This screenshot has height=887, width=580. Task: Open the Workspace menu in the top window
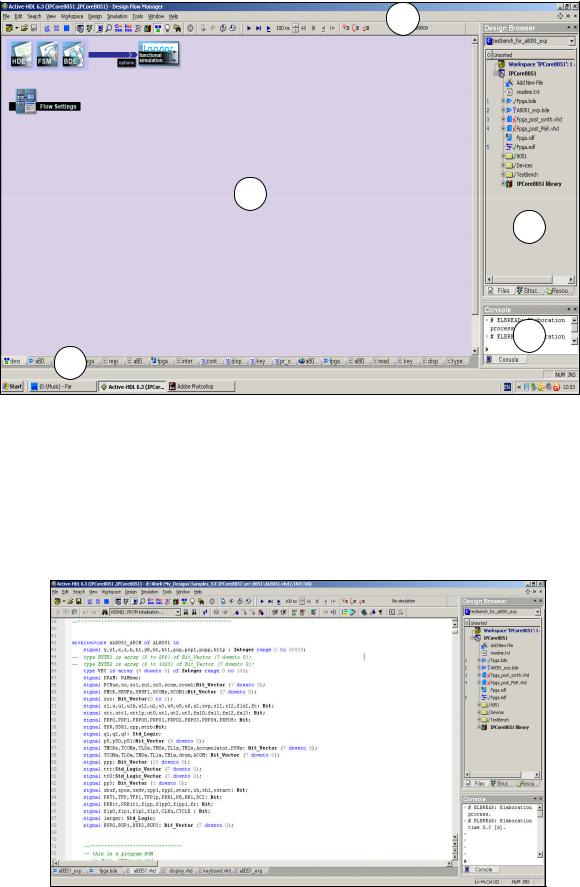click(72, 16)
